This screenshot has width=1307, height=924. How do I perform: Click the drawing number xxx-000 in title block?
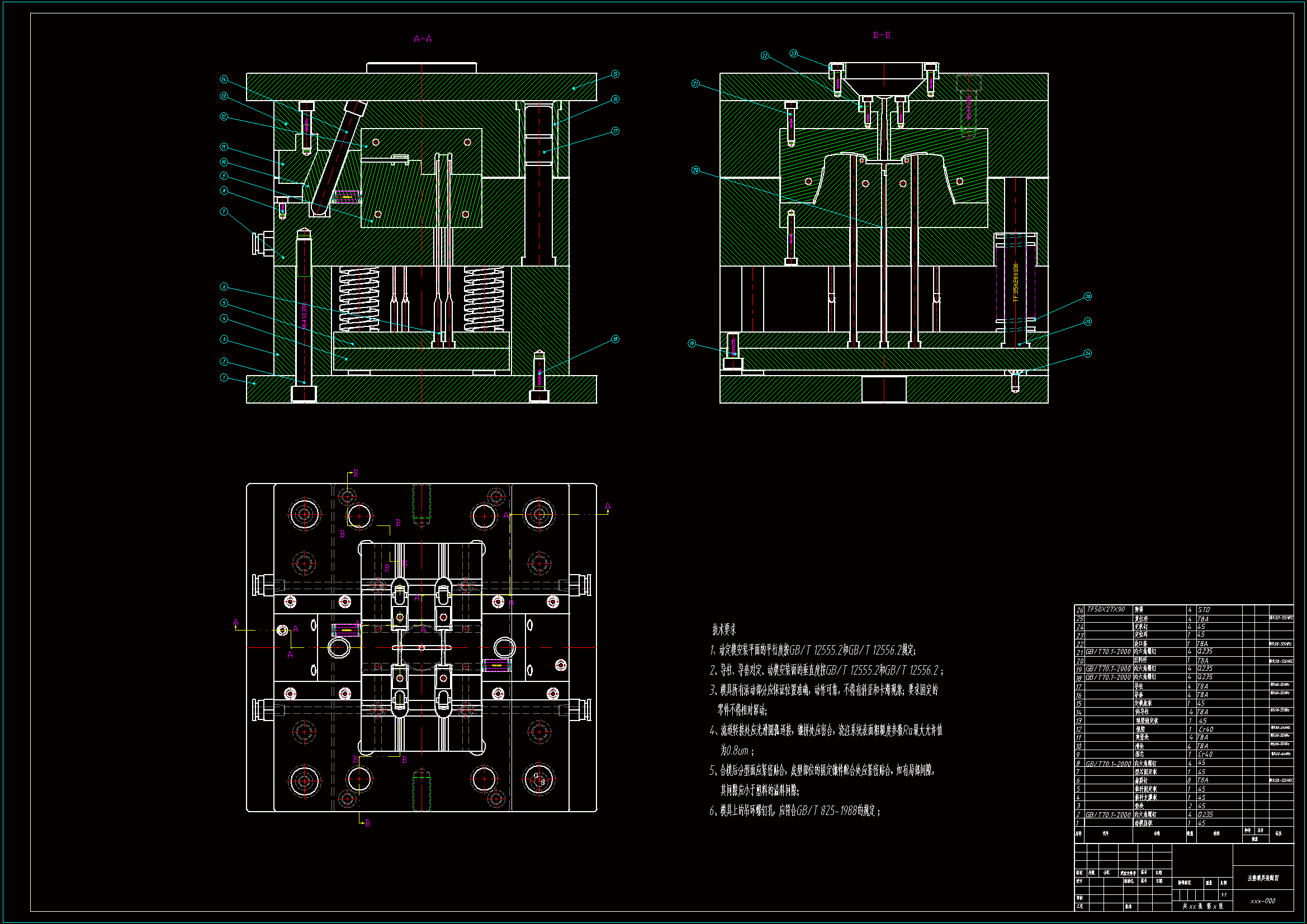(x=1263, y=901)
